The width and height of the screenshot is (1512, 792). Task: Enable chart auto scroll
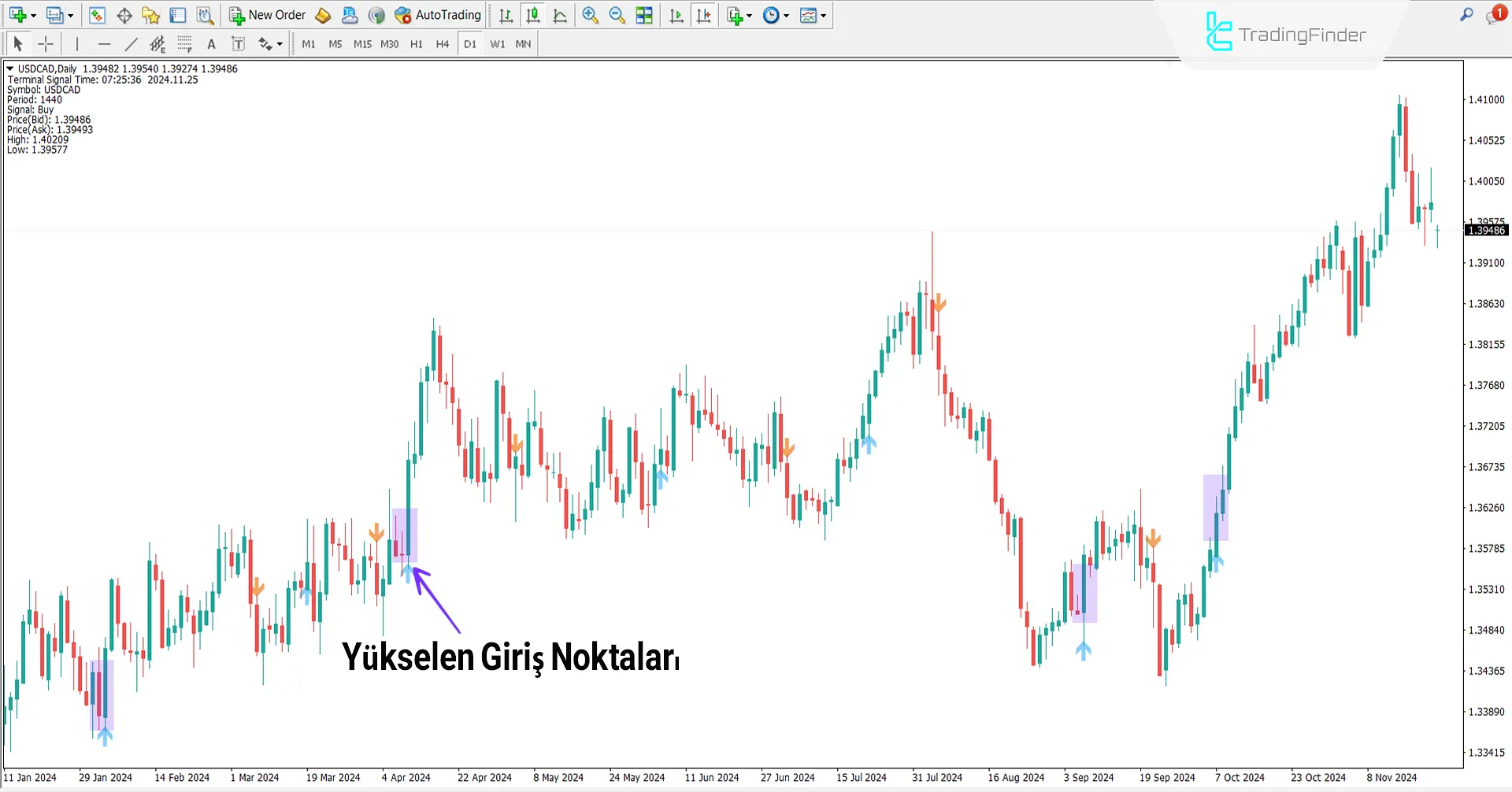point(676,15)
